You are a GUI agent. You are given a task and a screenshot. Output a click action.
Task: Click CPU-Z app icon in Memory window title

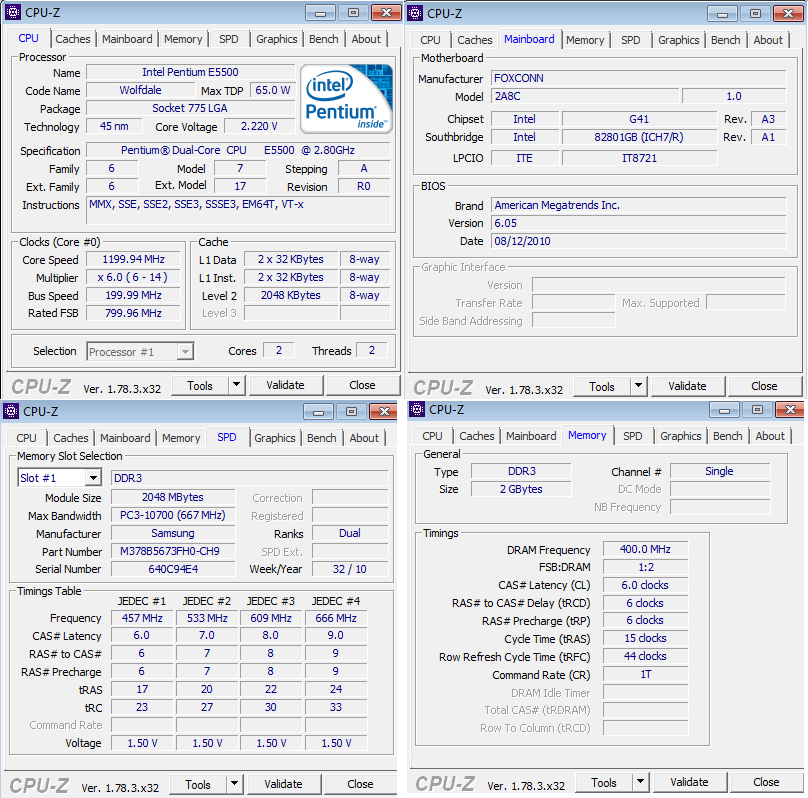pyautogui.click(x=417, y=410)
